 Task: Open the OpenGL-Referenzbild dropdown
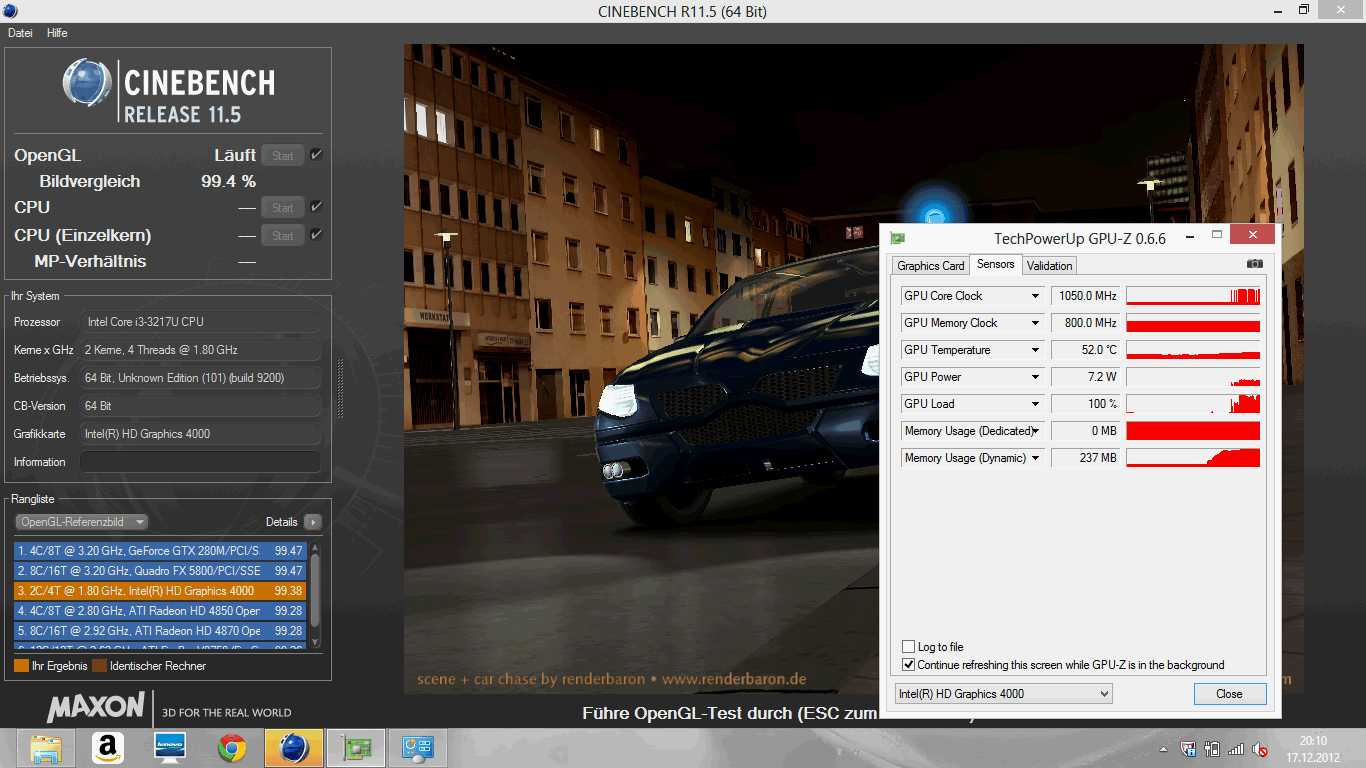(82, 522)
